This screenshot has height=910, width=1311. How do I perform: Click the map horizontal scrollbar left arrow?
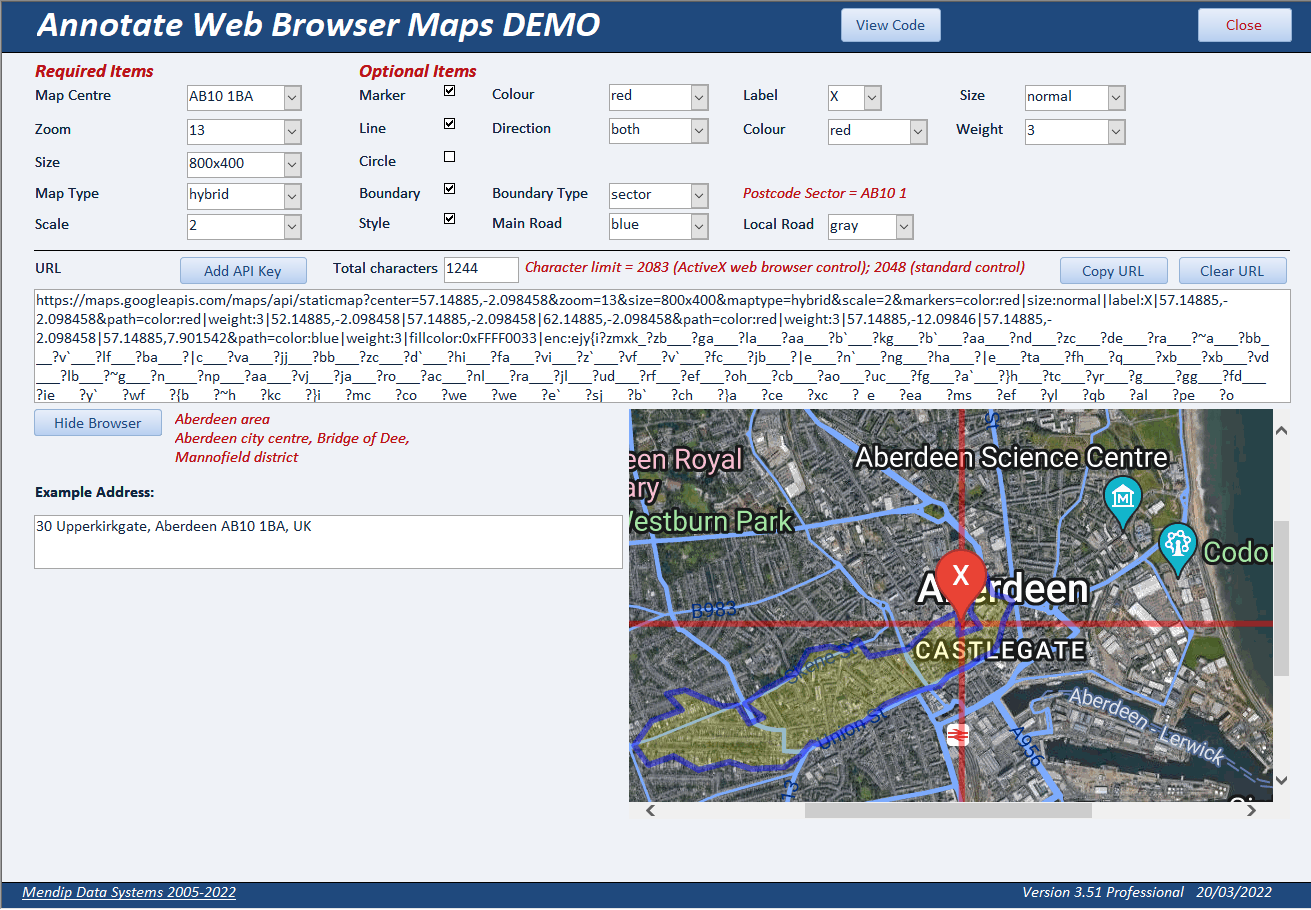tap(650, 811)
